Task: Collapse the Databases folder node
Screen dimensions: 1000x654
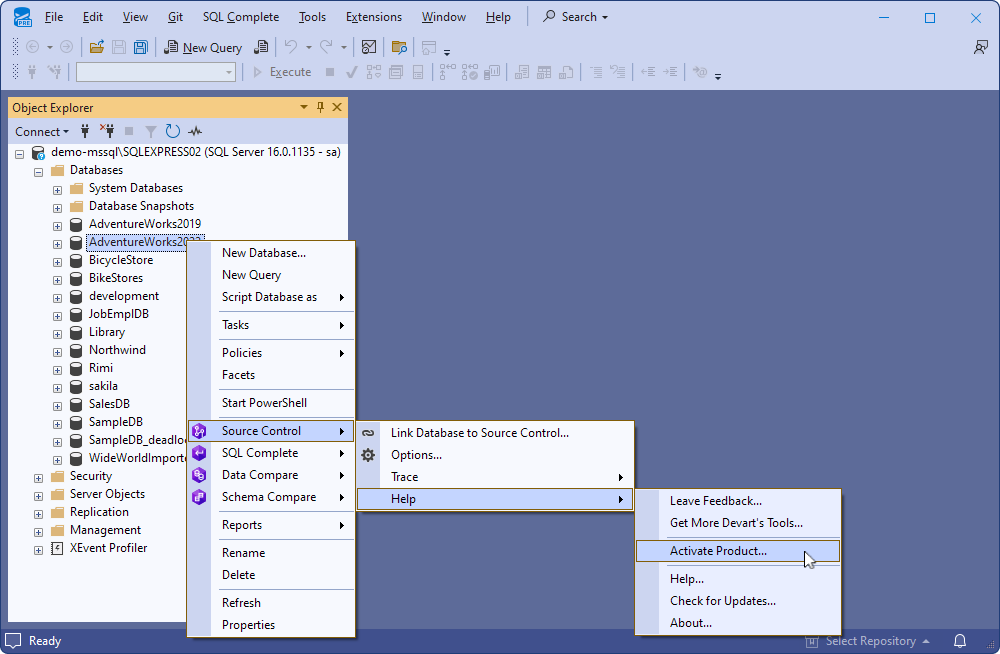Action: 38,172
